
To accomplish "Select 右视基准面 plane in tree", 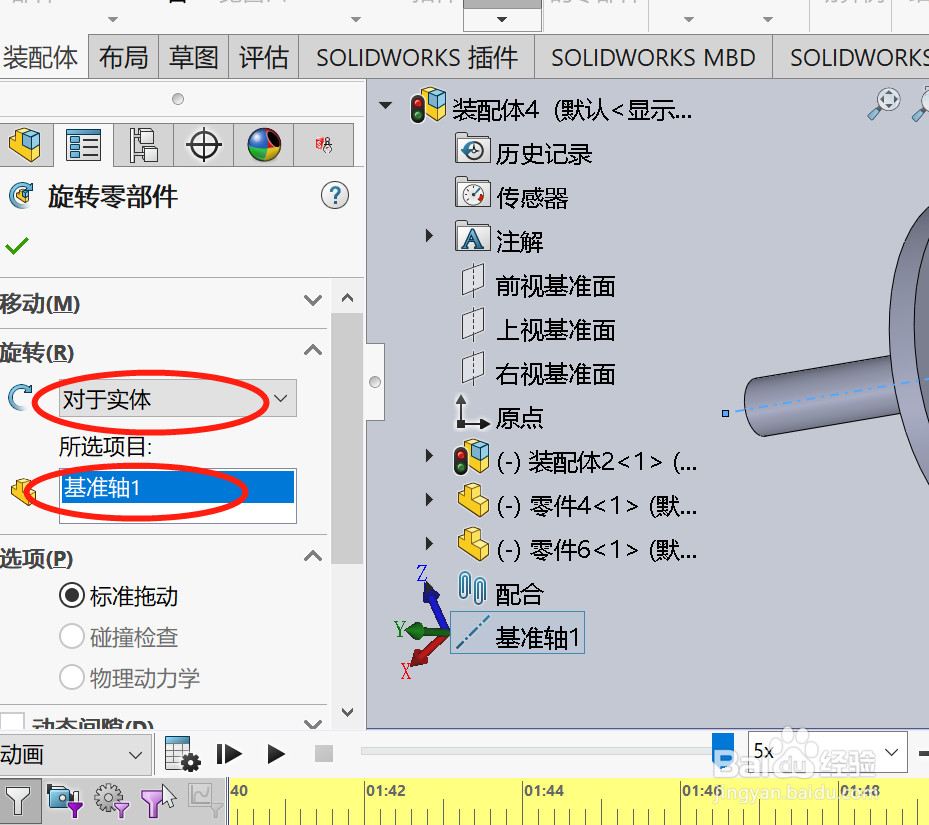I will click(555, 374).
